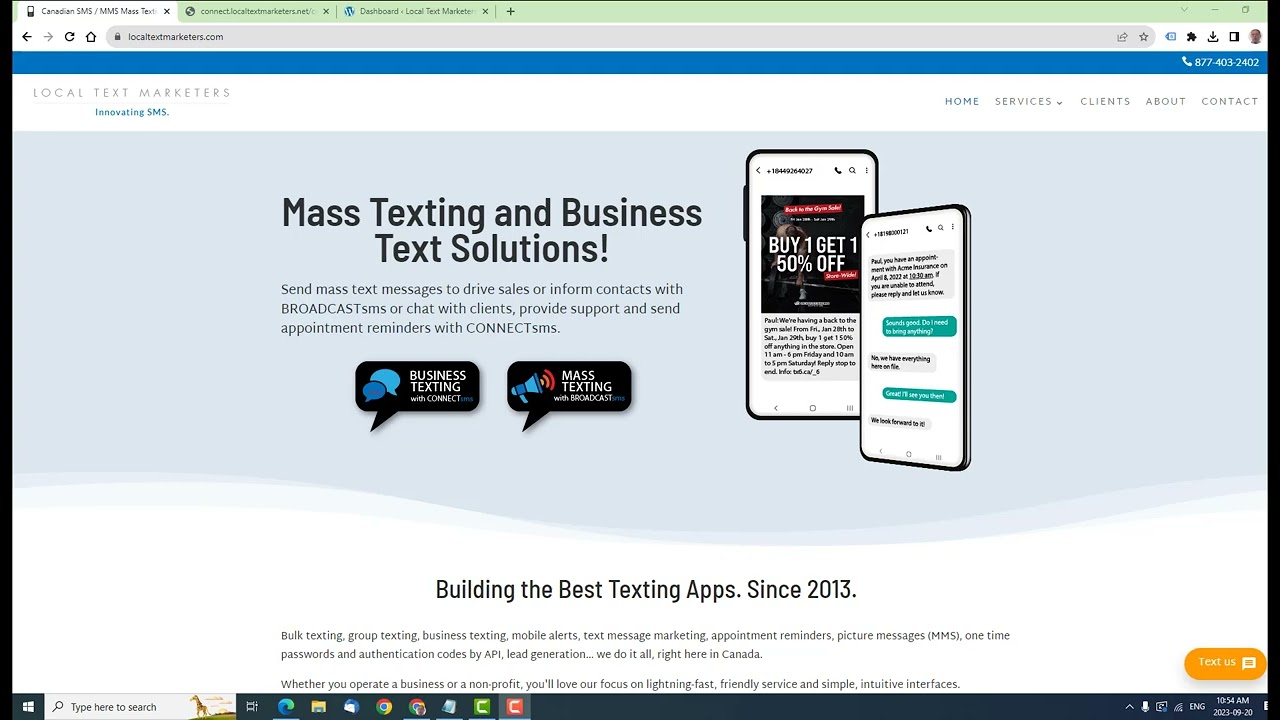Open the HOME menu item
This screenshot has width=1280, height=720.
(962, 102)
